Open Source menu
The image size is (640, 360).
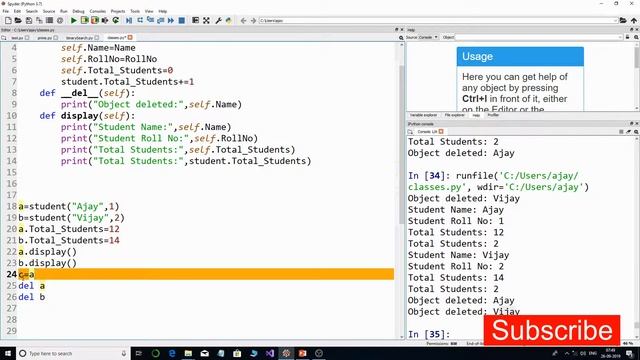coord(49,11)
